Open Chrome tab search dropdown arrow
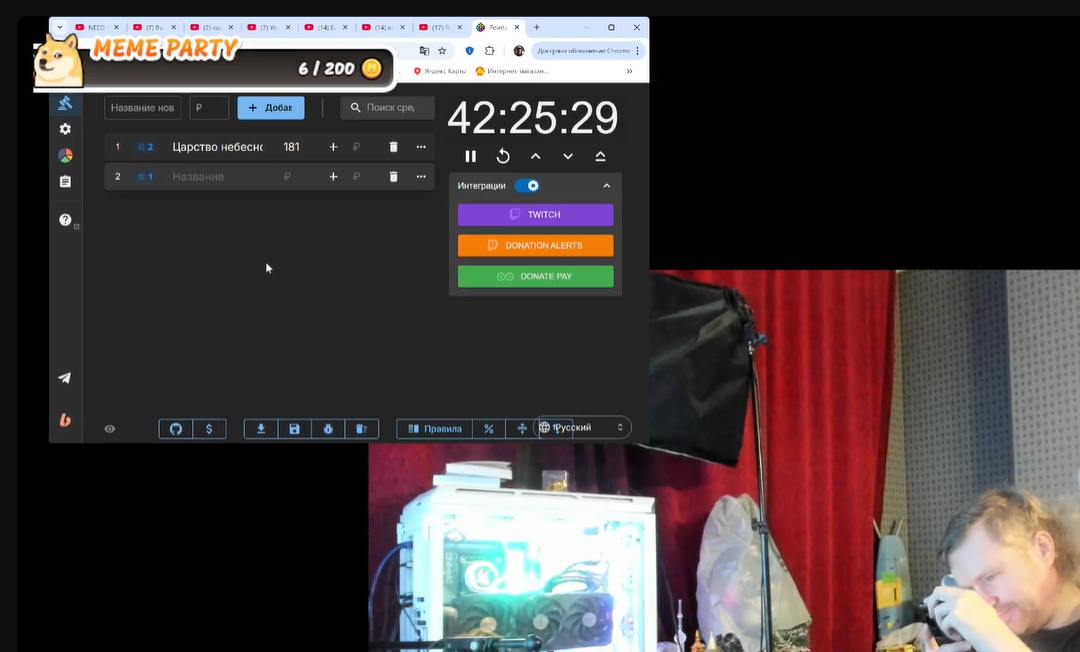Viewport: 1080px width, 652px height. point(60,28)
